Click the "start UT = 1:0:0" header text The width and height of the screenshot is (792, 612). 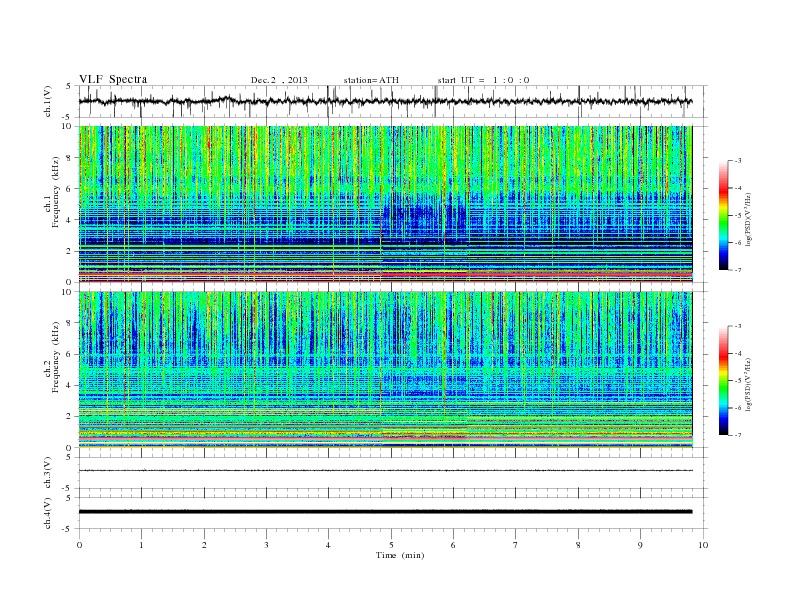(483, 80)
